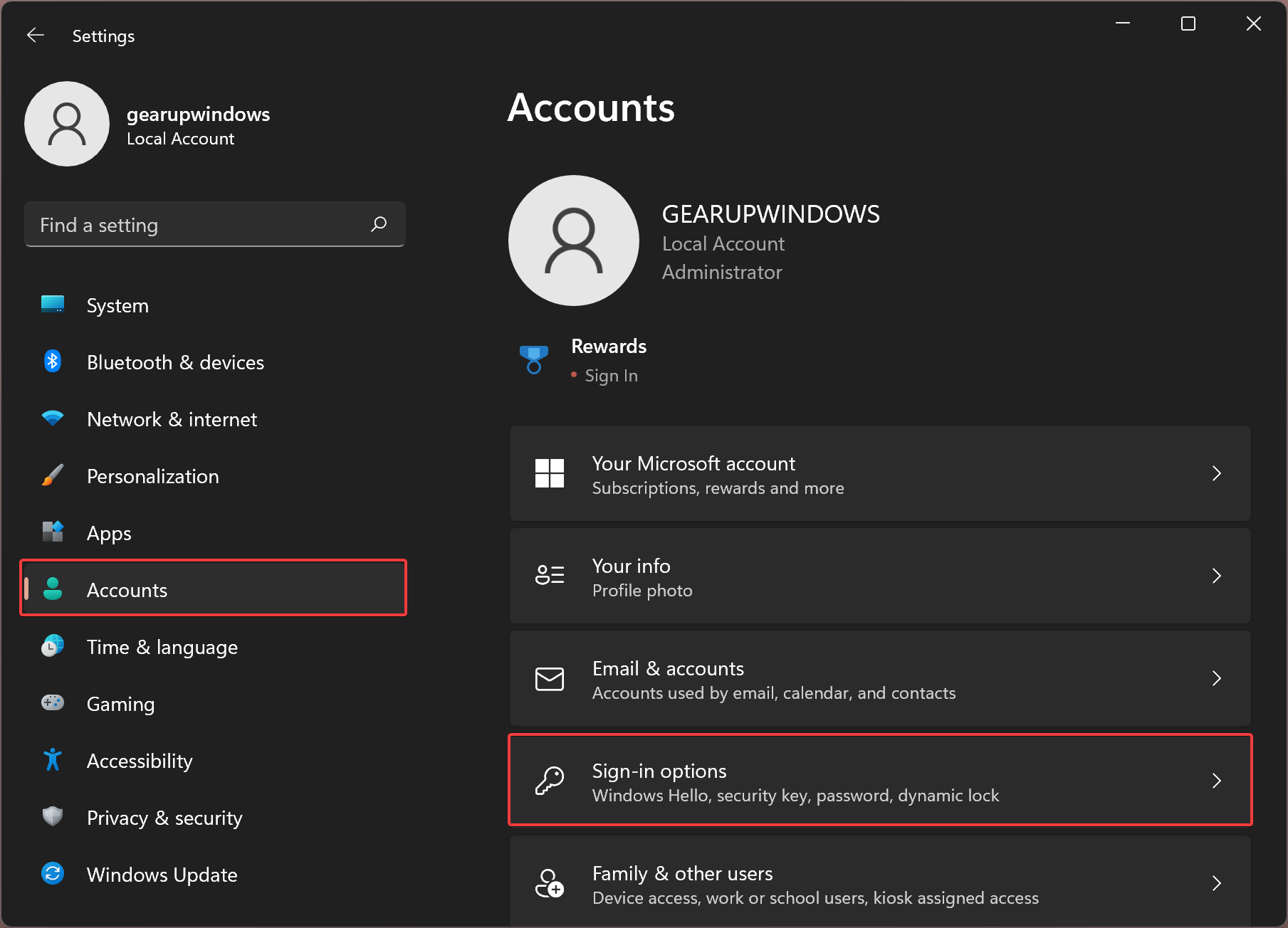The image size is (1288, 928).
Task: Expand Your Microsoft account options
Action: coord(879,473)
